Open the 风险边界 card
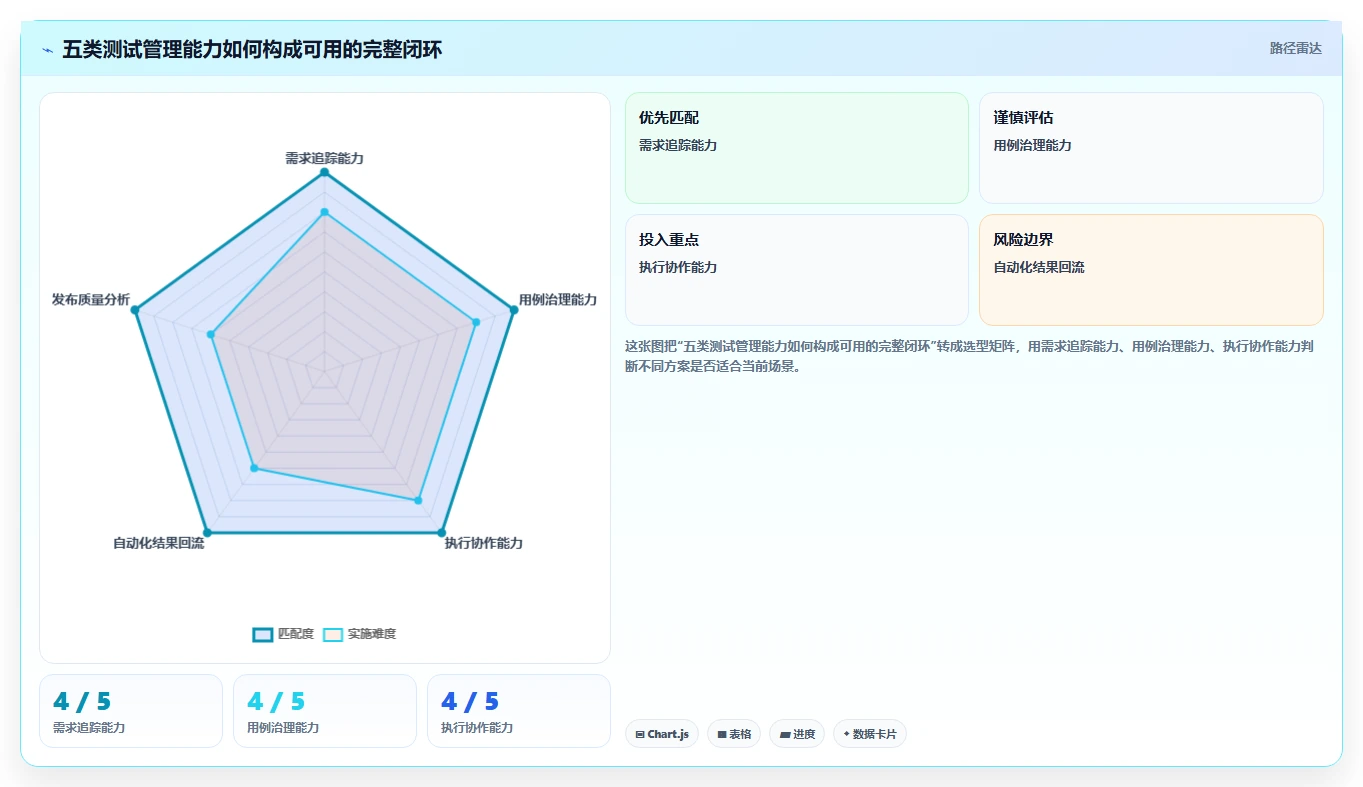This screenshot has height=787, width=1363. click(1151, 270)
